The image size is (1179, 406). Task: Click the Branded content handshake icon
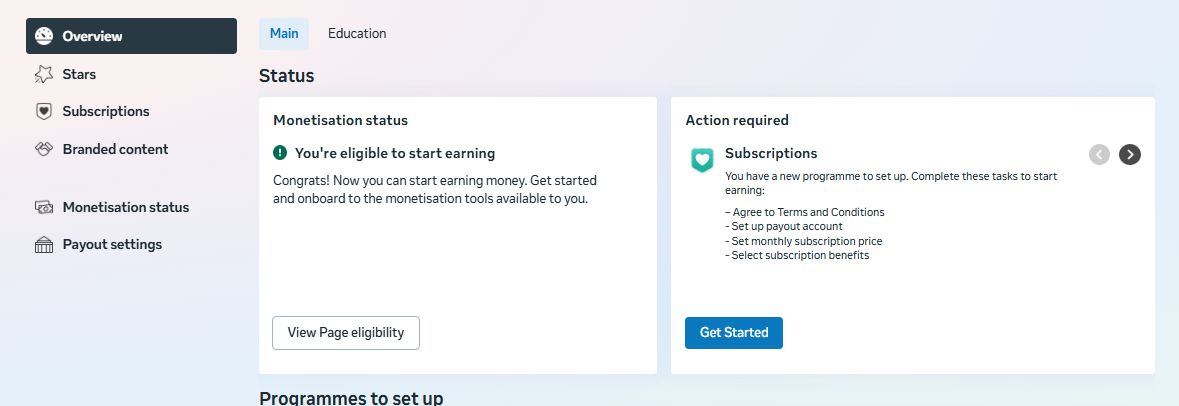(x=44, y=149)
